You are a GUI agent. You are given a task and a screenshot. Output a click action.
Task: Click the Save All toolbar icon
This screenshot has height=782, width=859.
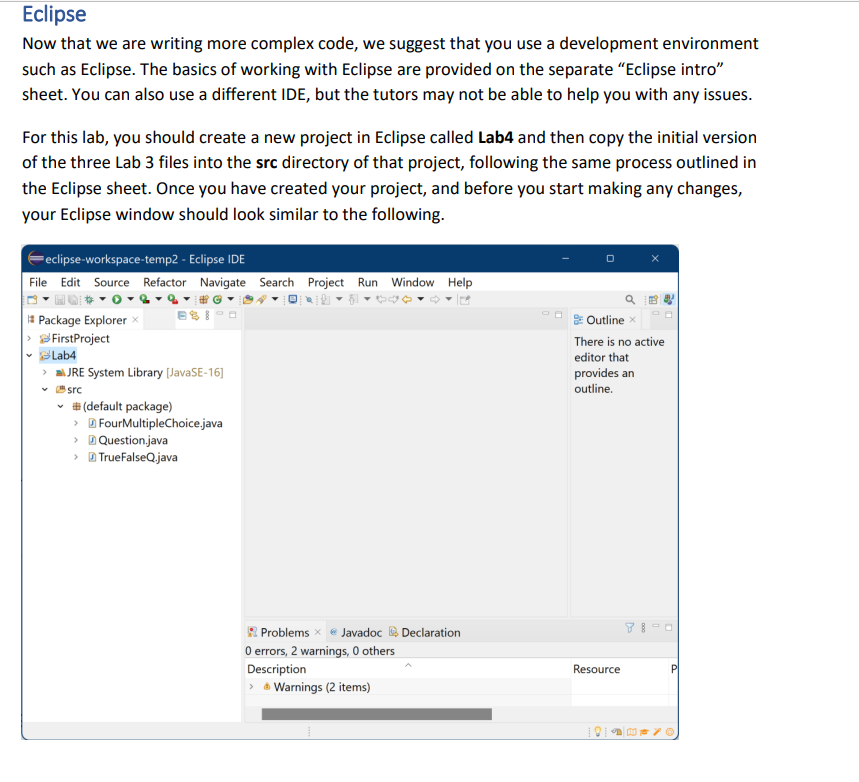73,300
